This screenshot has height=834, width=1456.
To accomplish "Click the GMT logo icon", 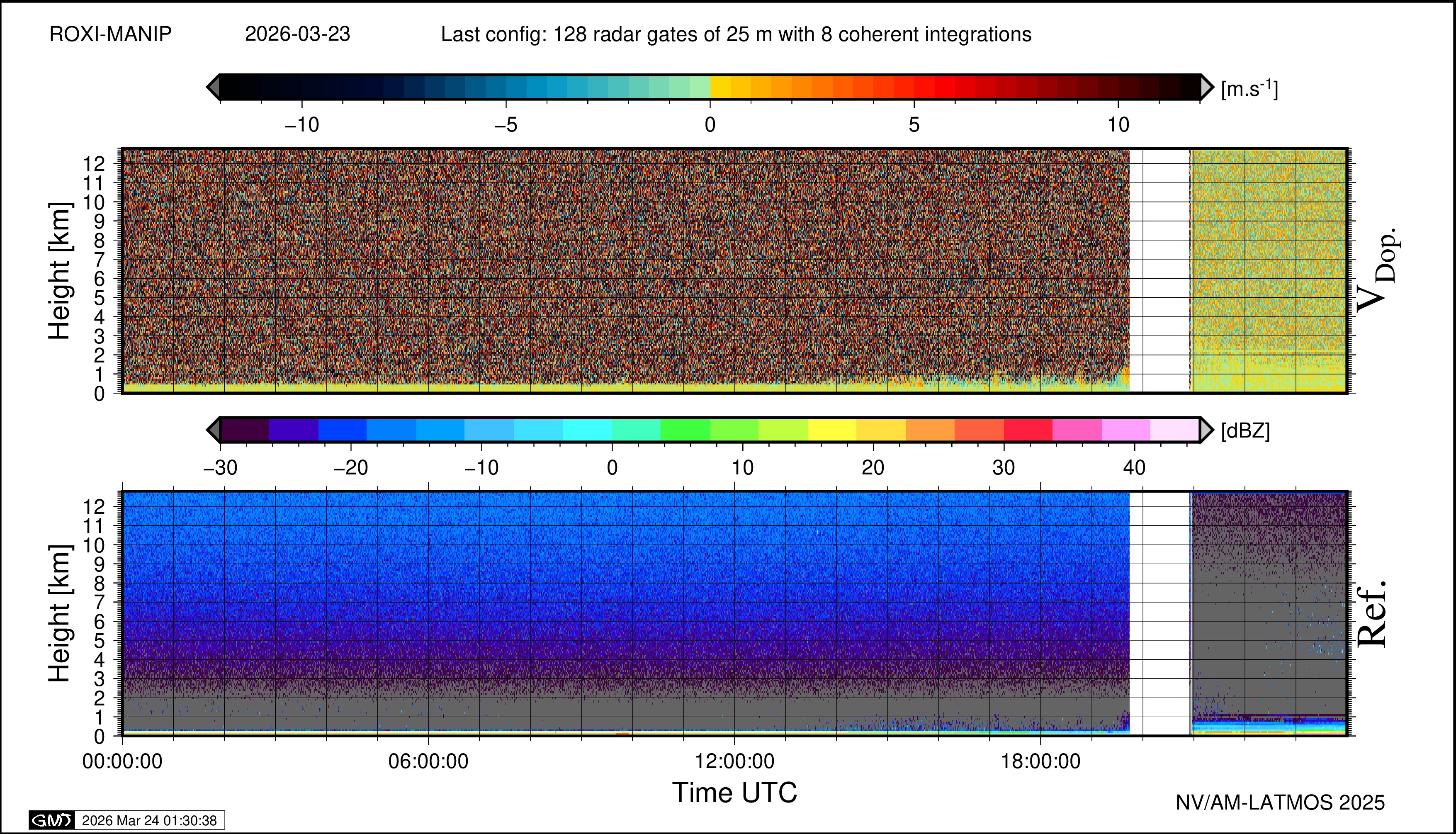I will click(x=51, y=820).
